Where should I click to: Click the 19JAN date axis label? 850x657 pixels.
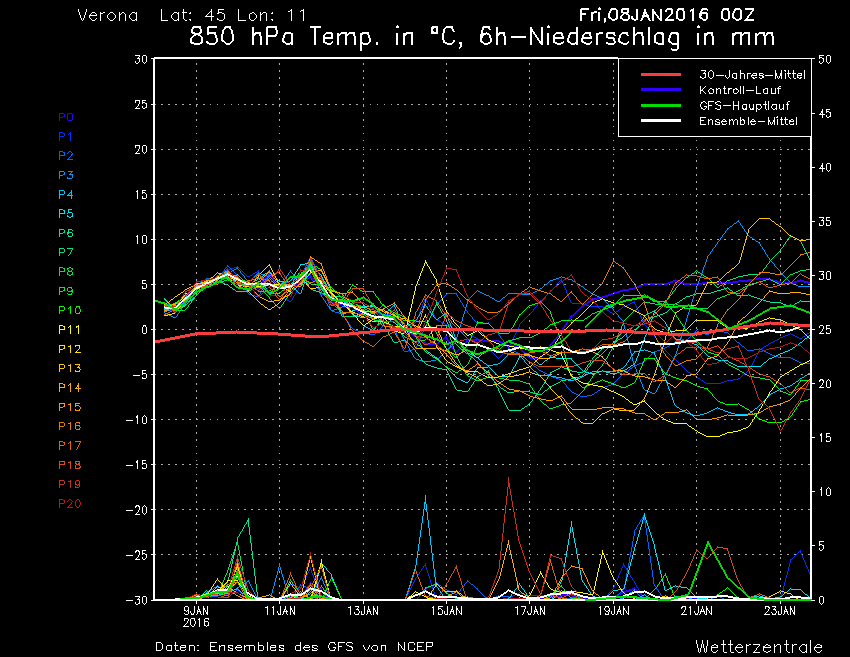pyautogui.click(x=613, y=609)
